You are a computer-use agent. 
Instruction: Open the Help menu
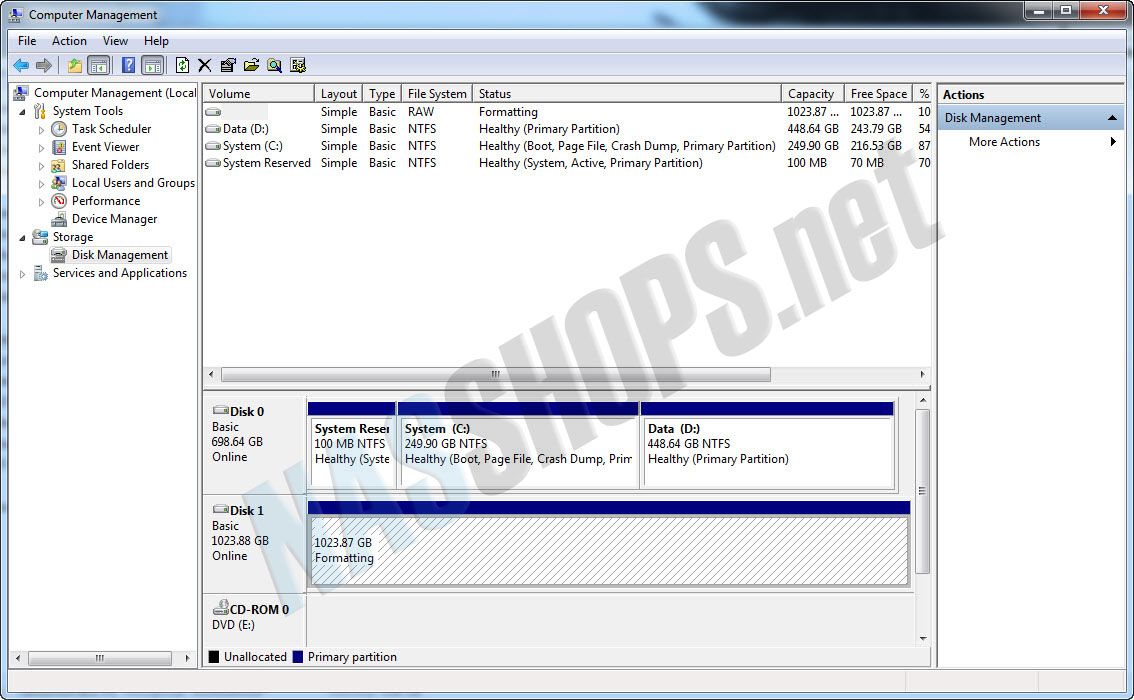tap(156, 41)
